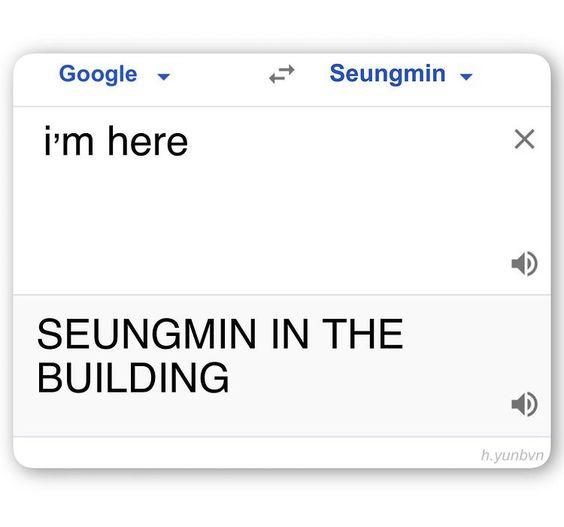564x527 pixels.
Task: Expand the arrow next to Seungmin
Action: pyautogui.click(x=466, y=76)
